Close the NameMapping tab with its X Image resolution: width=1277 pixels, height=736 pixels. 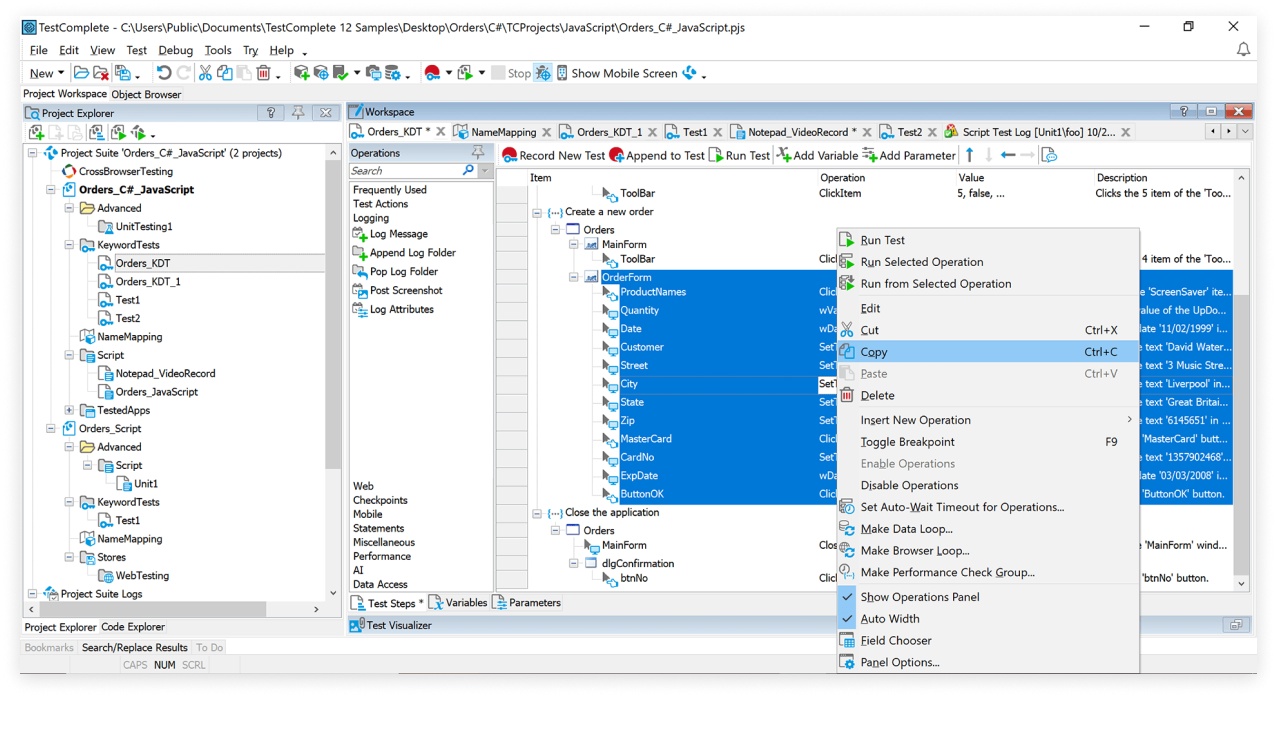pos(547,132)
